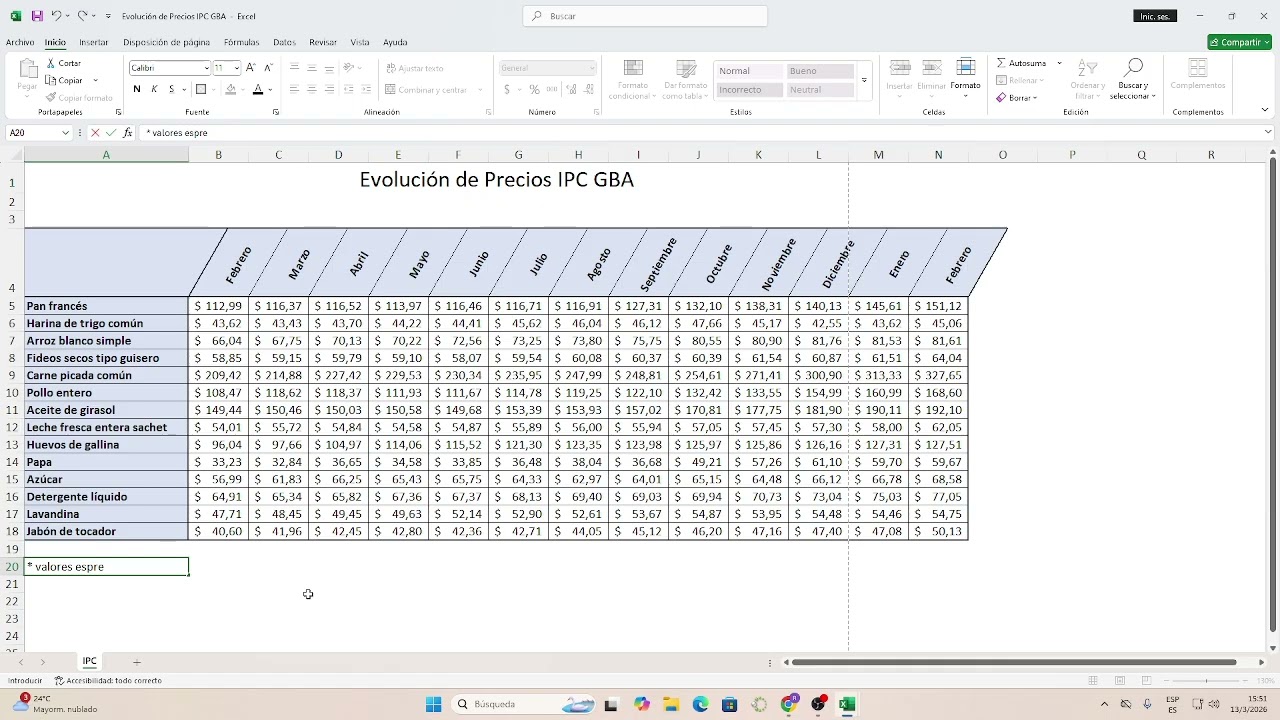
Task: Select the Normal cell style
Action: point(748,71)
